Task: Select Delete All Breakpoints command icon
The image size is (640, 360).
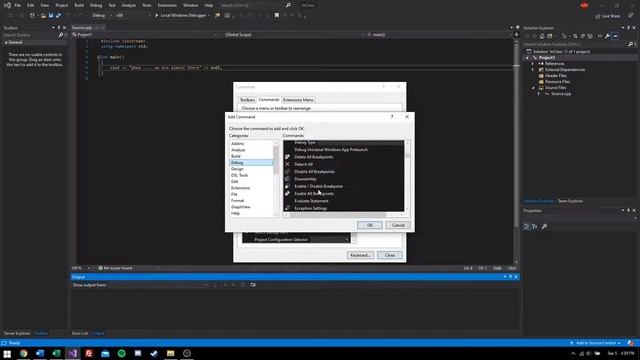Action: 287,157
